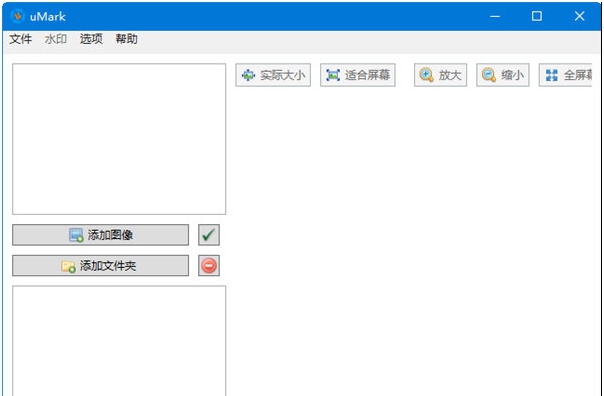Minimize the uMark window
The image size is (604, 396).
tap(495, 16)
